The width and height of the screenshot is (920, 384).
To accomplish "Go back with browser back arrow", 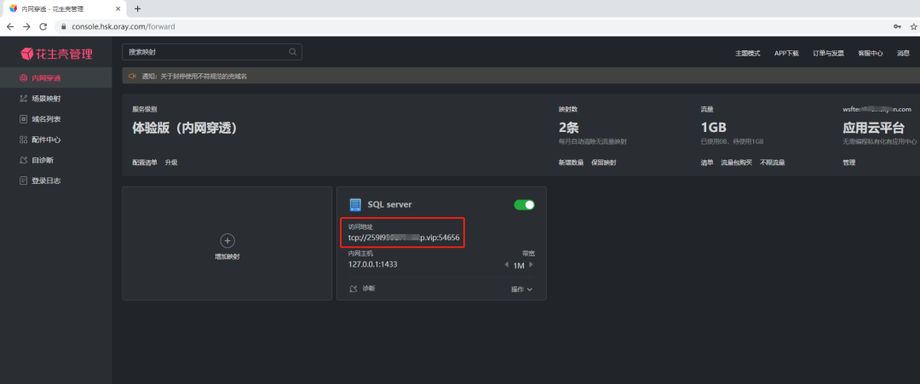I will [x=10, y=26].
